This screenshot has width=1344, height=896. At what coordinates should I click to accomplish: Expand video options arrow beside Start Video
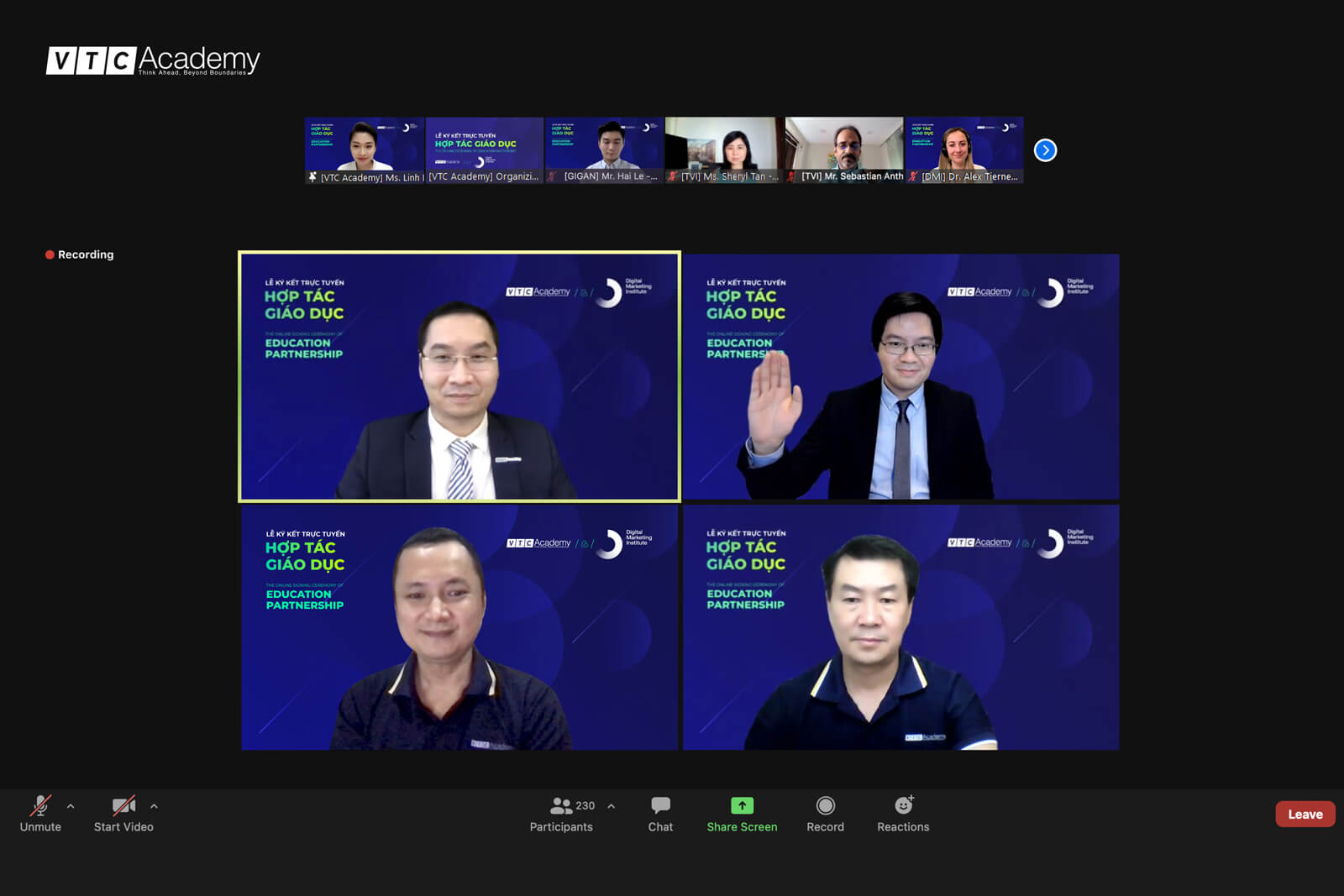tap(154, 806)
